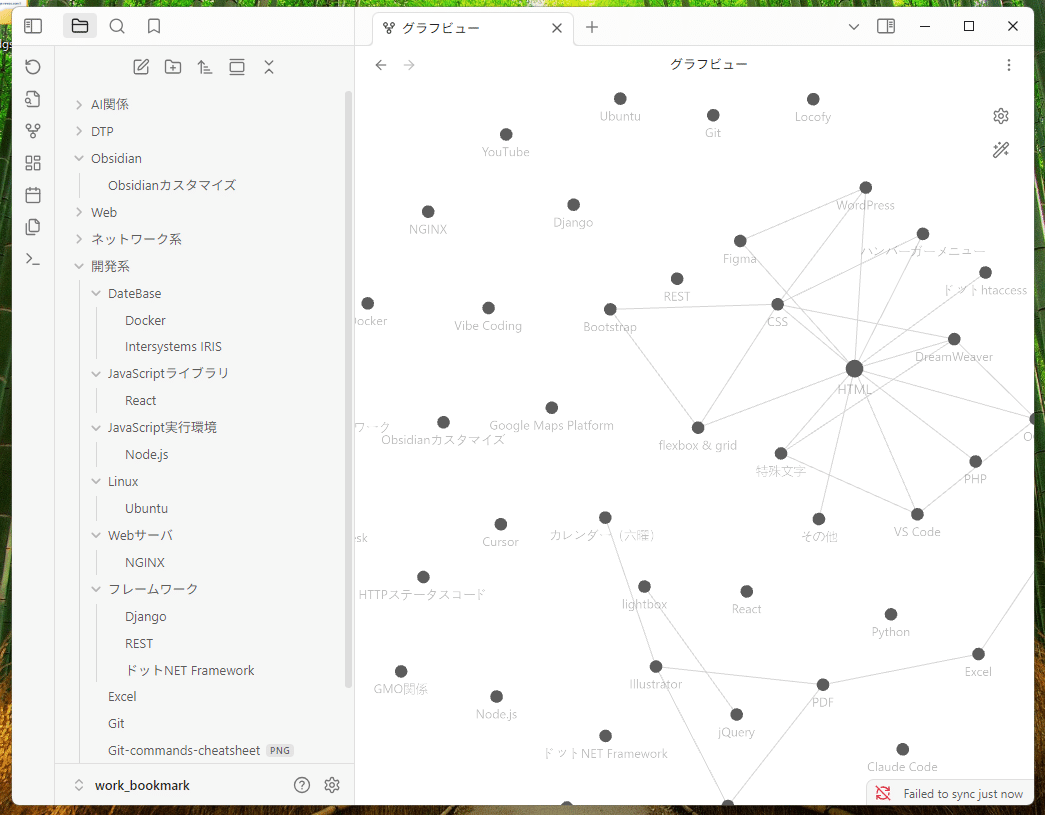Open graph settings gear icon
Viewport: 1045px width, 815px height.
pos(1001,116)
